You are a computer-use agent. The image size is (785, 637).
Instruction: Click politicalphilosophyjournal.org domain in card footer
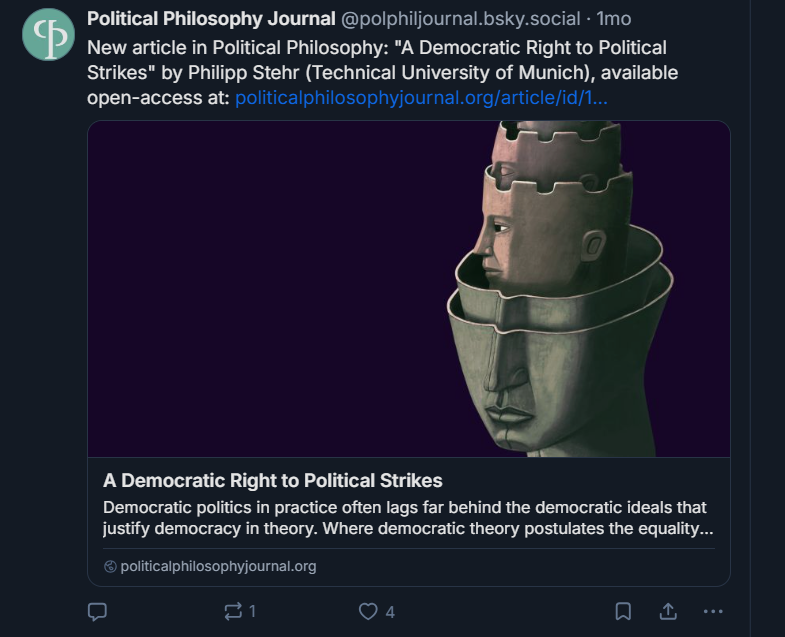pos(218,566)
